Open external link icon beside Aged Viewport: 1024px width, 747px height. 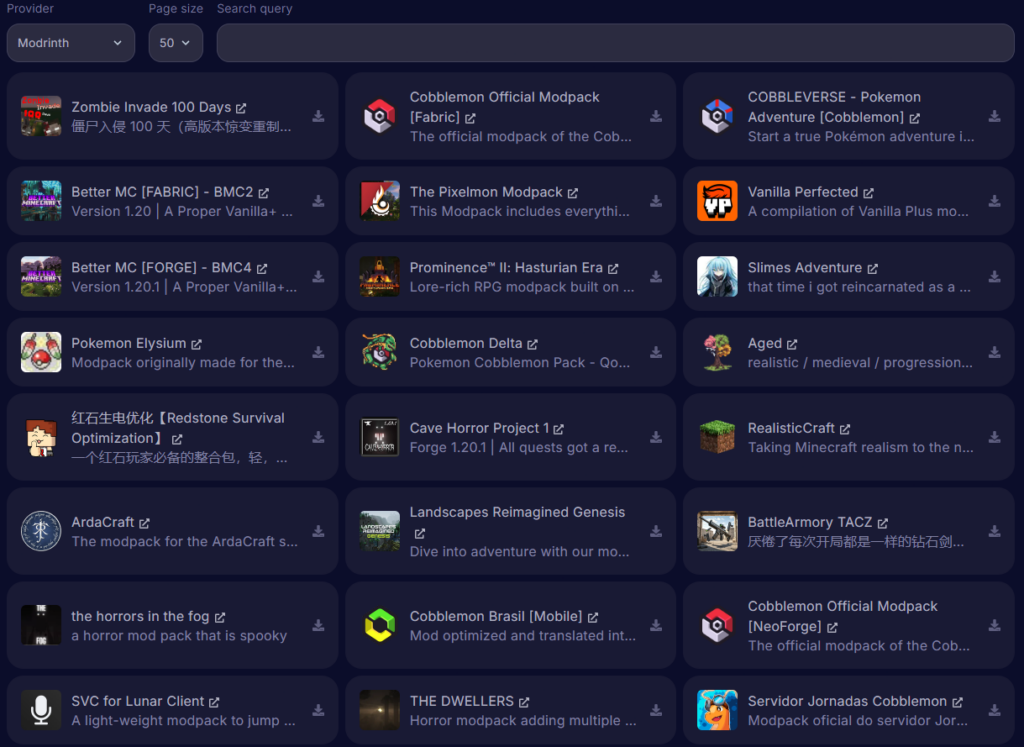792,344
